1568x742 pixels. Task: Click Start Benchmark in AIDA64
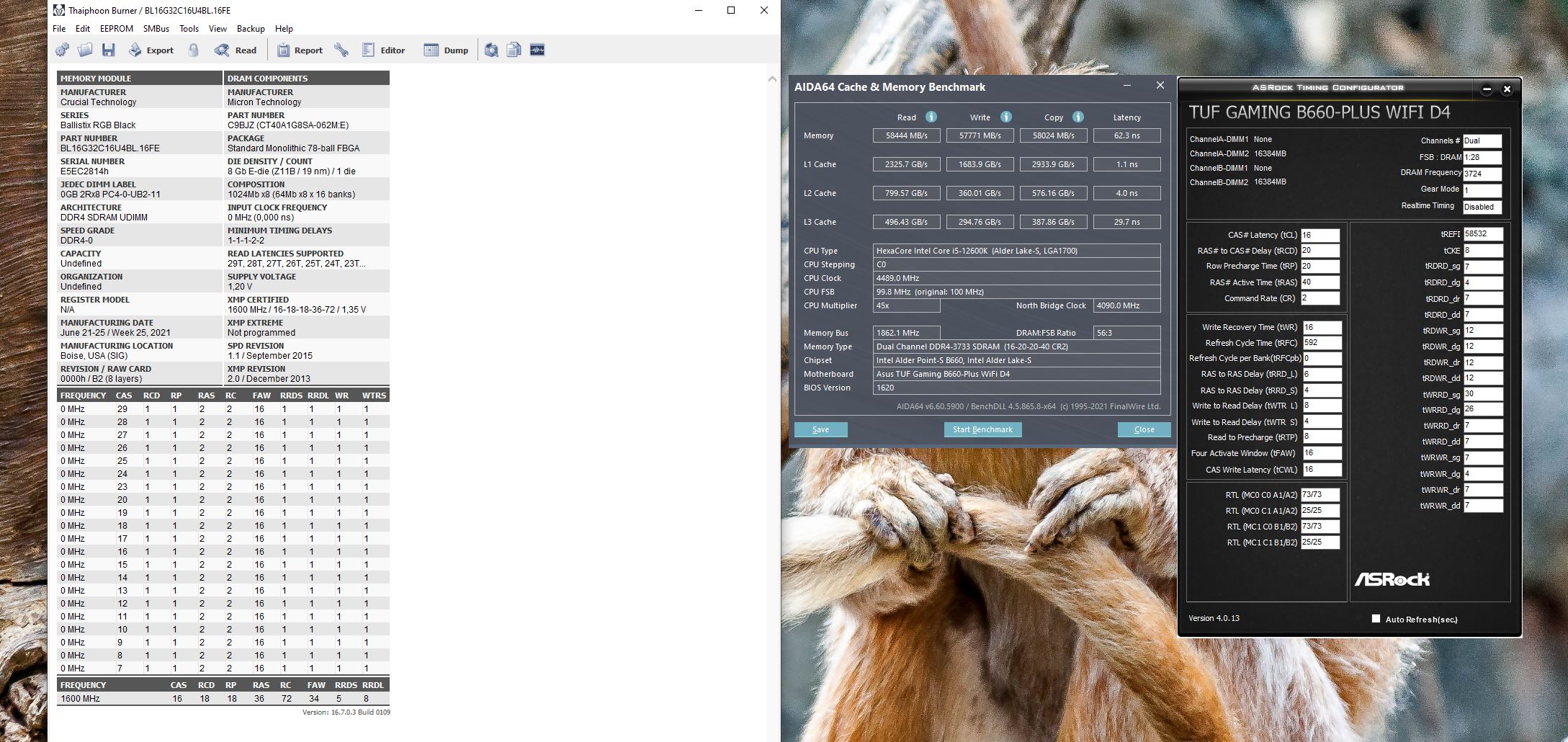point(982,429)
